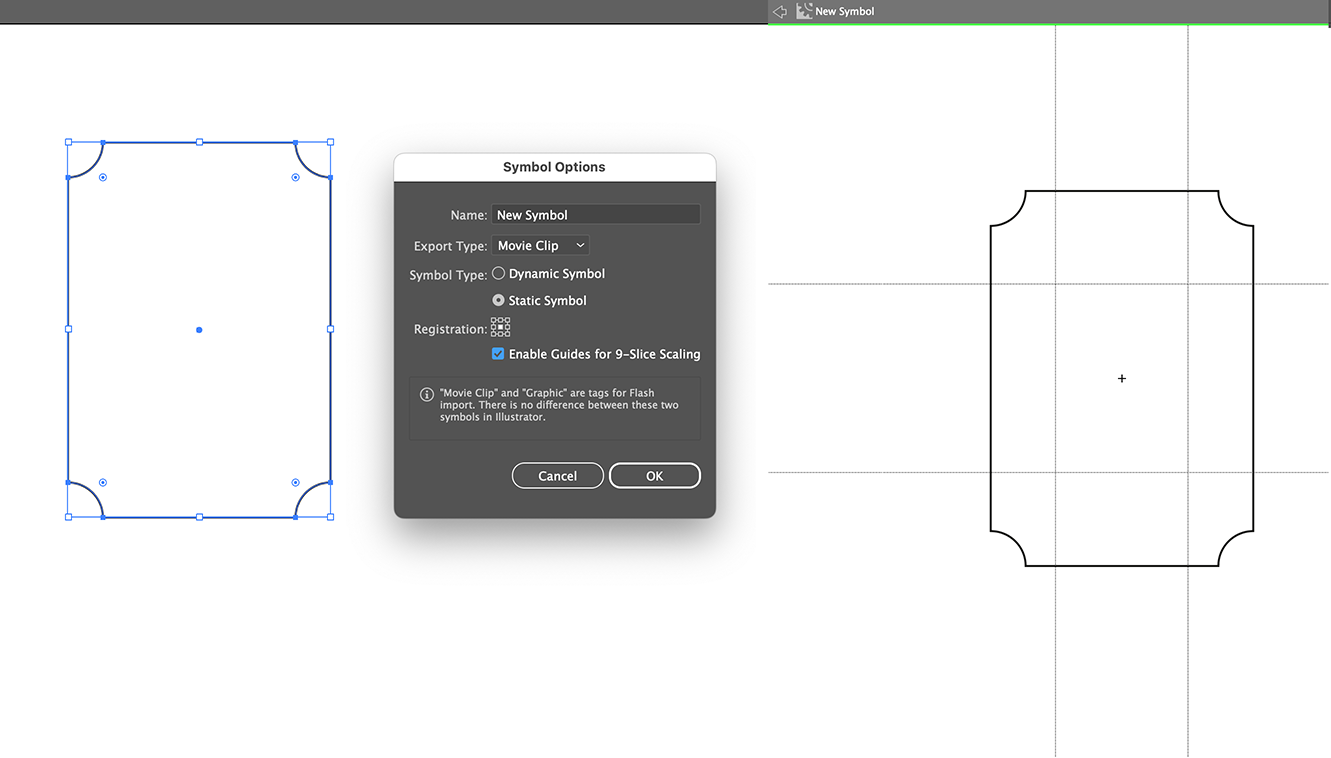The width and height of the screenshot is (1331, 758).
Task: Exit symbol editing via the back arrow
Action: 779,11
